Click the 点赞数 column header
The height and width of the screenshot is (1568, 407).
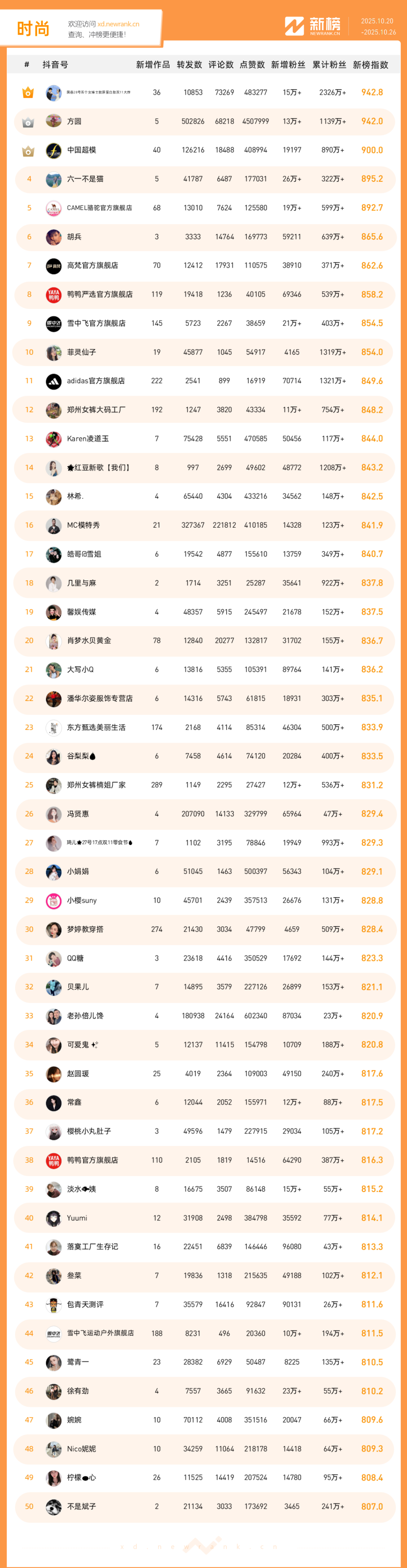point(252,65)
